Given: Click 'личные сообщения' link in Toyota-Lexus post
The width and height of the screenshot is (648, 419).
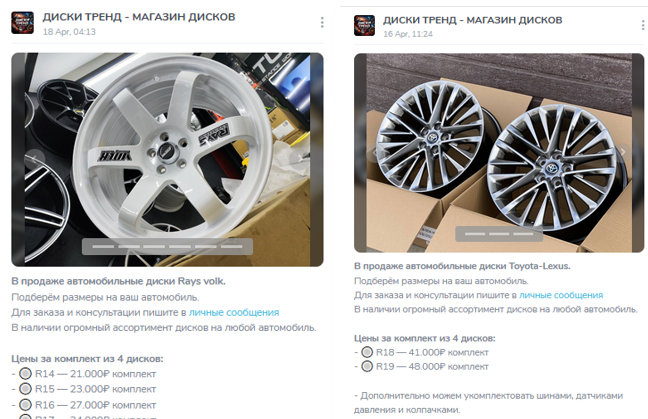Looking at the screenshot, I should (x=561, y=295).
